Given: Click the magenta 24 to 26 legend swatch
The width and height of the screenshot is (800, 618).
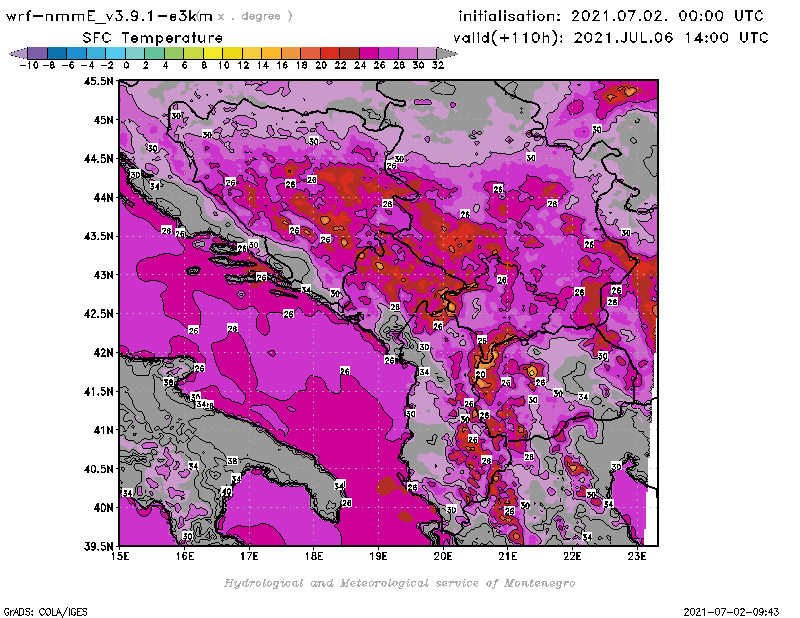Looking at the screenshot, I should coord(369,52).
